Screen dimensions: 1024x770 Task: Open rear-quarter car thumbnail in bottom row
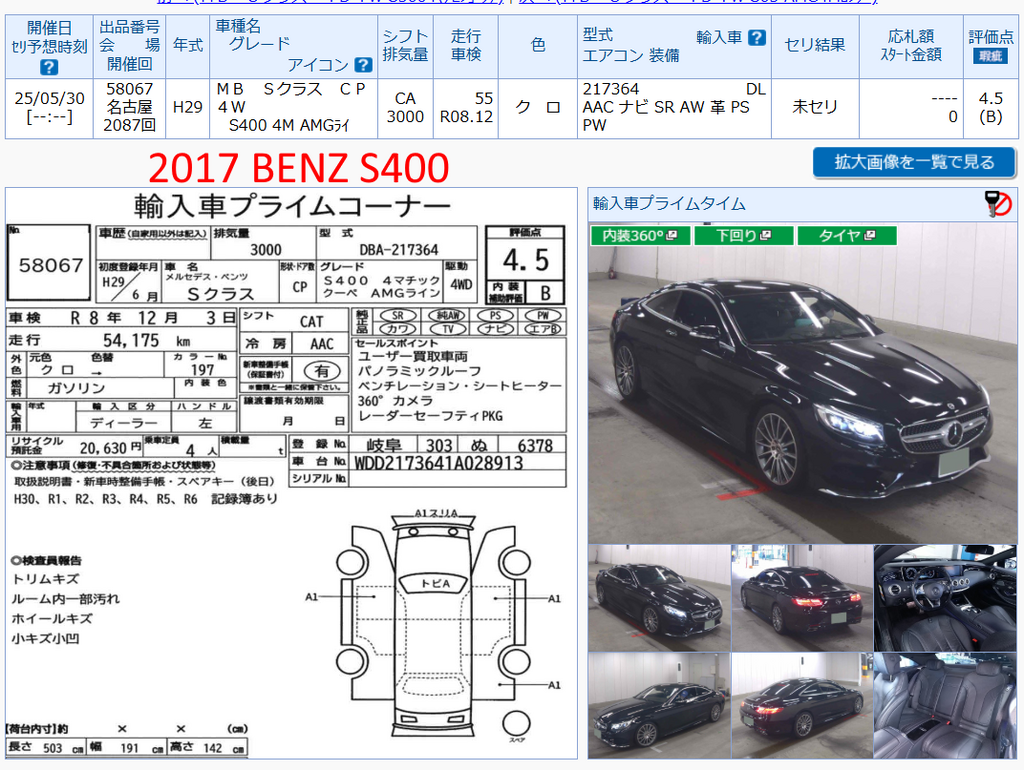[802, 705]
